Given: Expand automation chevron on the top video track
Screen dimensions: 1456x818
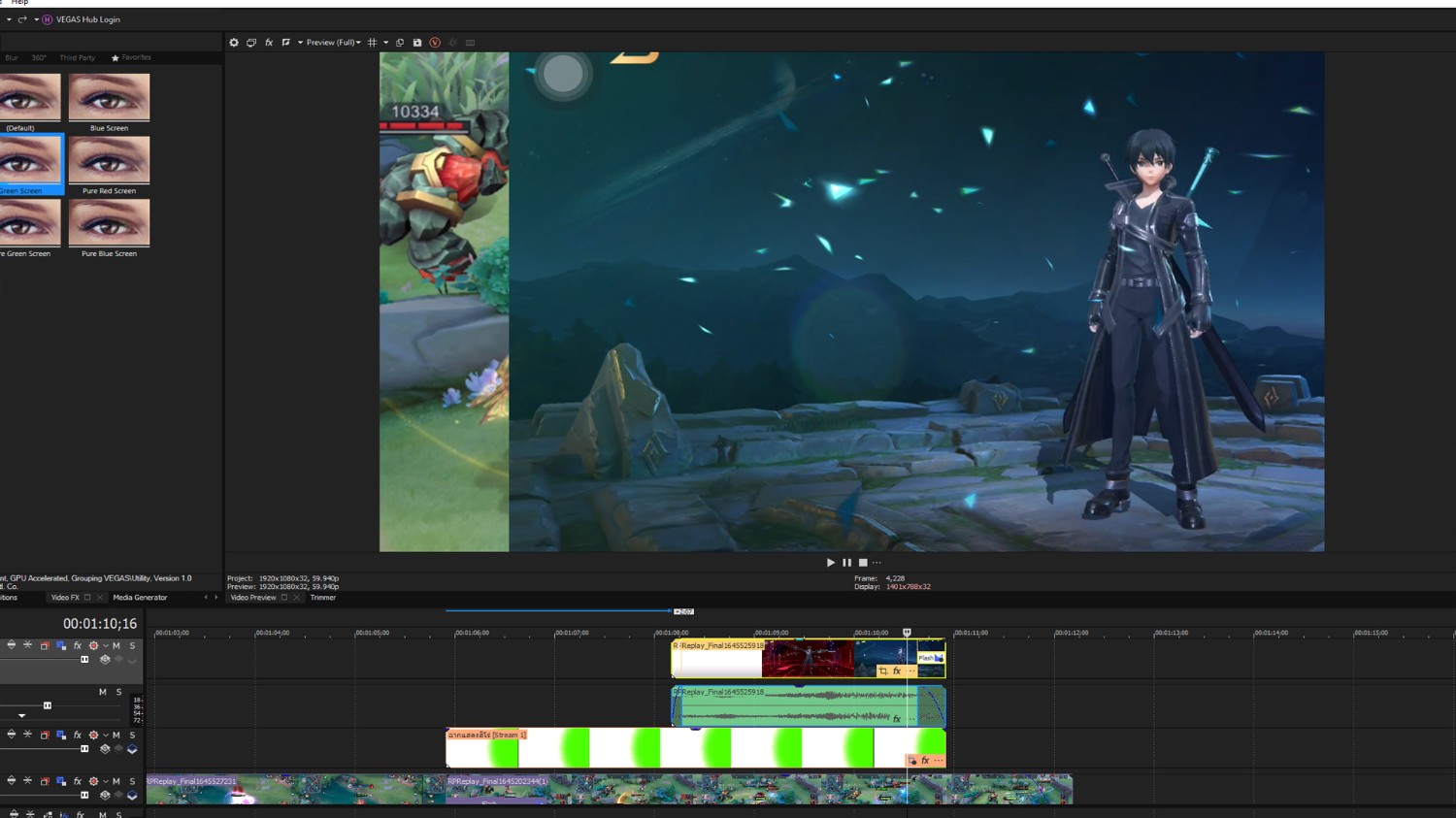Looking at the screenshot, I should pos(106,645).
